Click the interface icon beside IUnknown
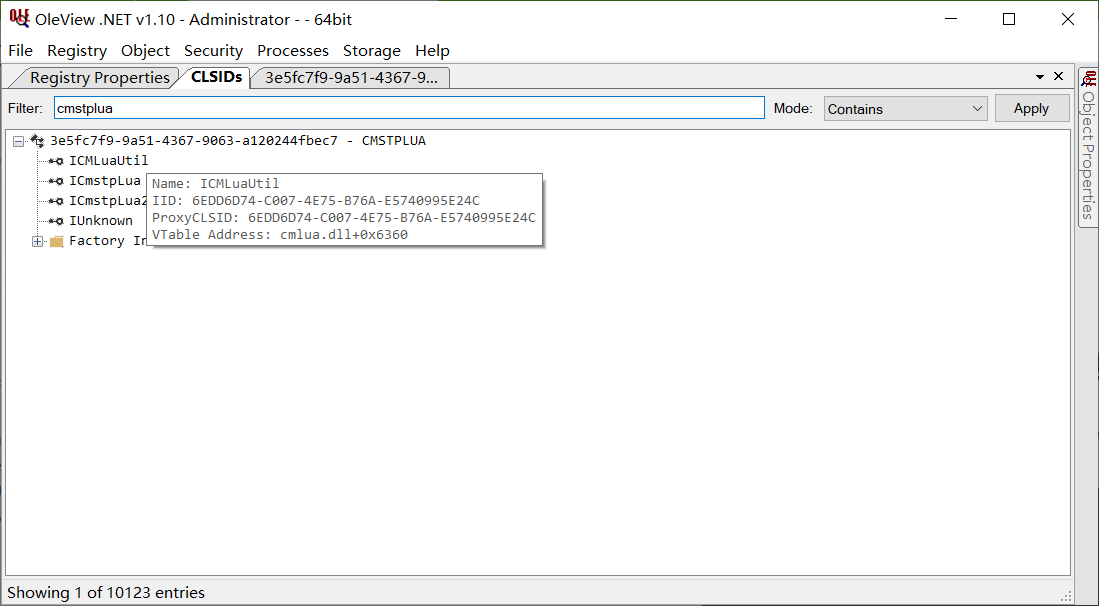 [56, 221]
